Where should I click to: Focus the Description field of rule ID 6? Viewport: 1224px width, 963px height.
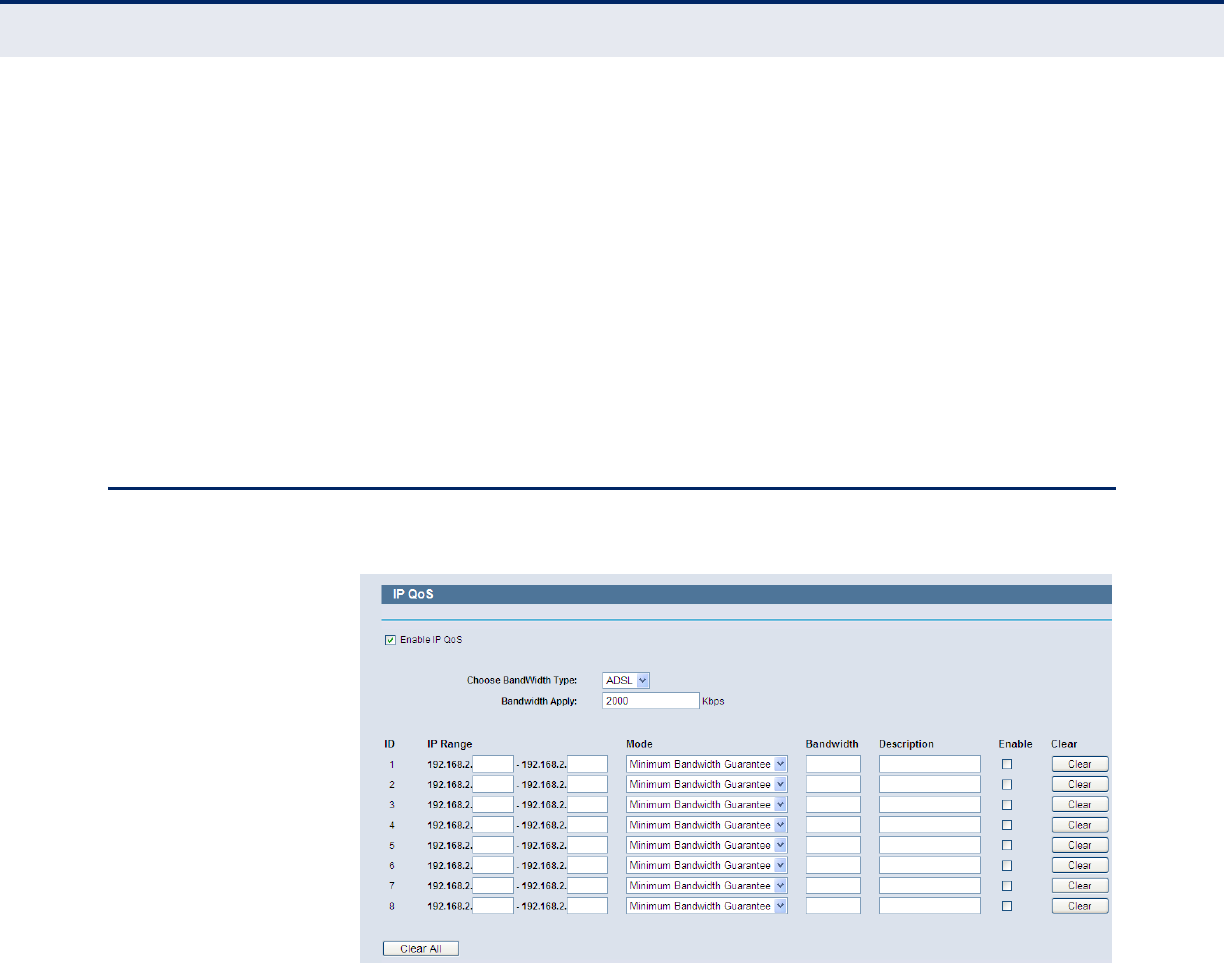(x=930, y=865)
